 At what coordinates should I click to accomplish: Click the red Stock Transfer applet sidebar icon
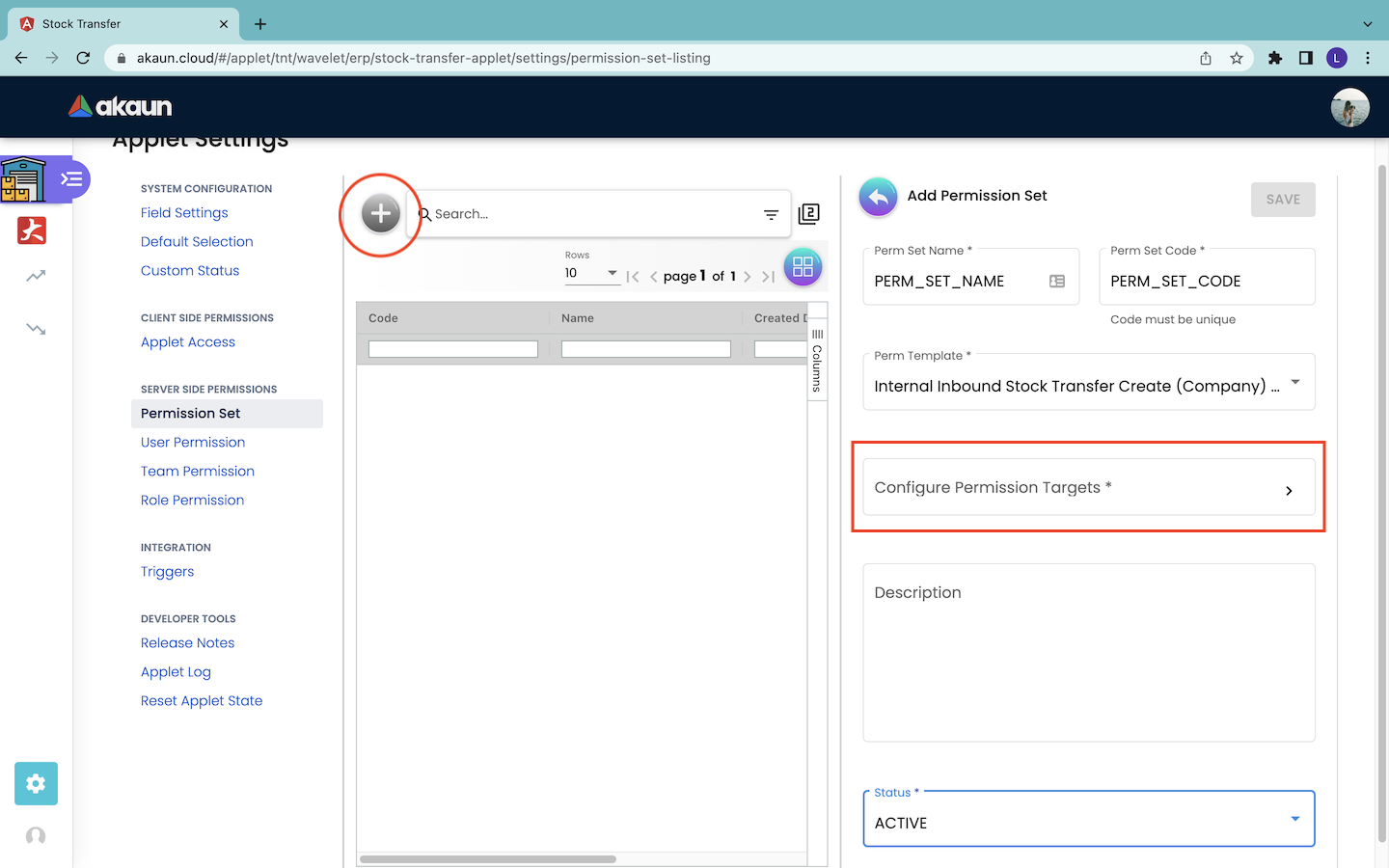(x=32, y=231)
